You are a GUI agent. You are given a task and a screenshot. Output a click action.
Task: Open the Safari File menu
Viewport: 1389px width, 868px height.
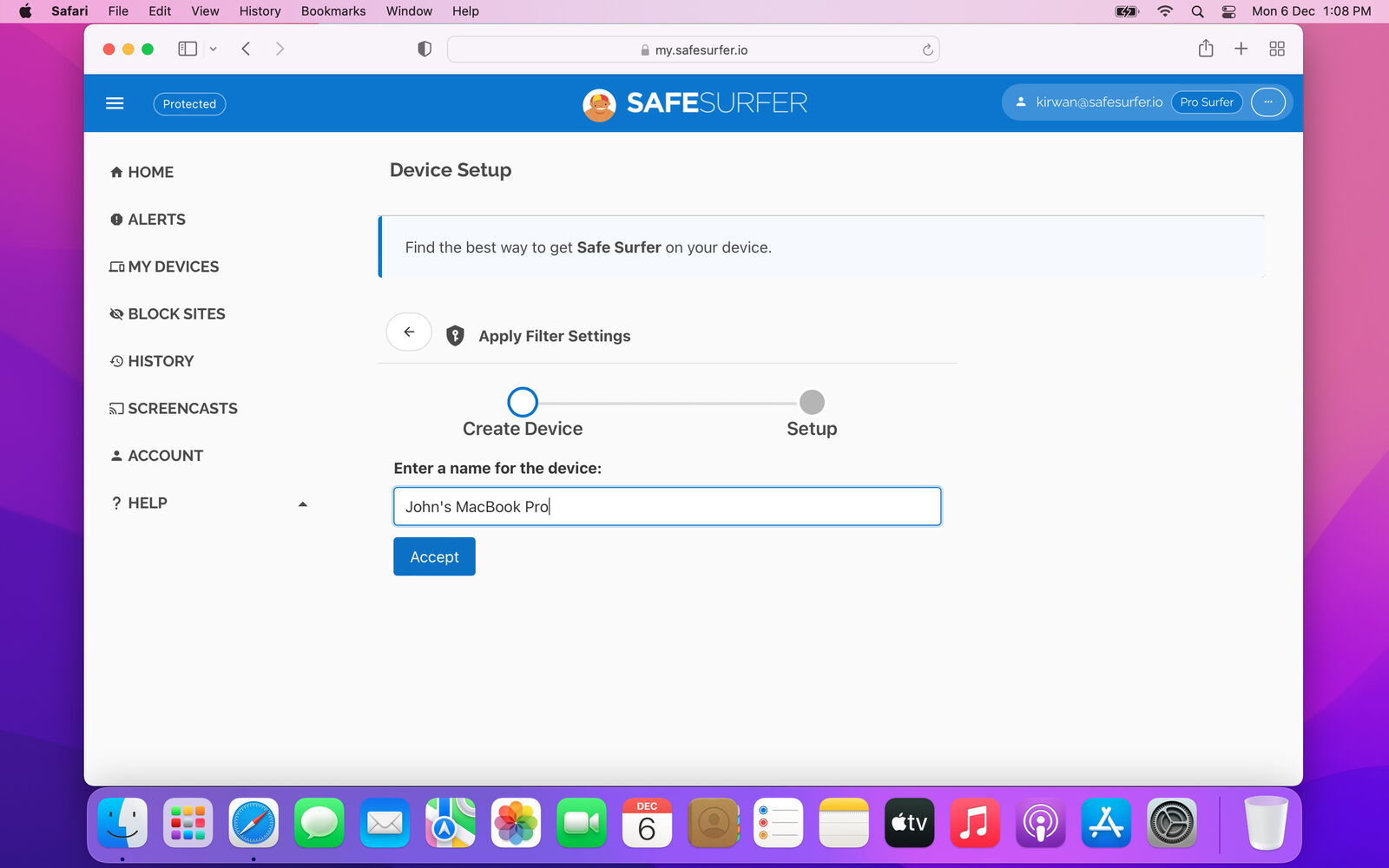[118, 11]
